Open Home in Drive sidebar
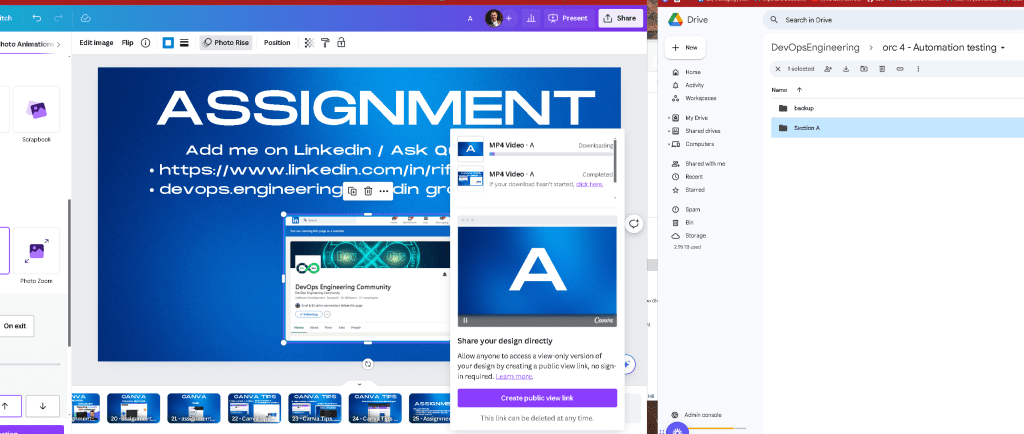The width and height of the screenshot is (1024, 434). pos(692,72)
